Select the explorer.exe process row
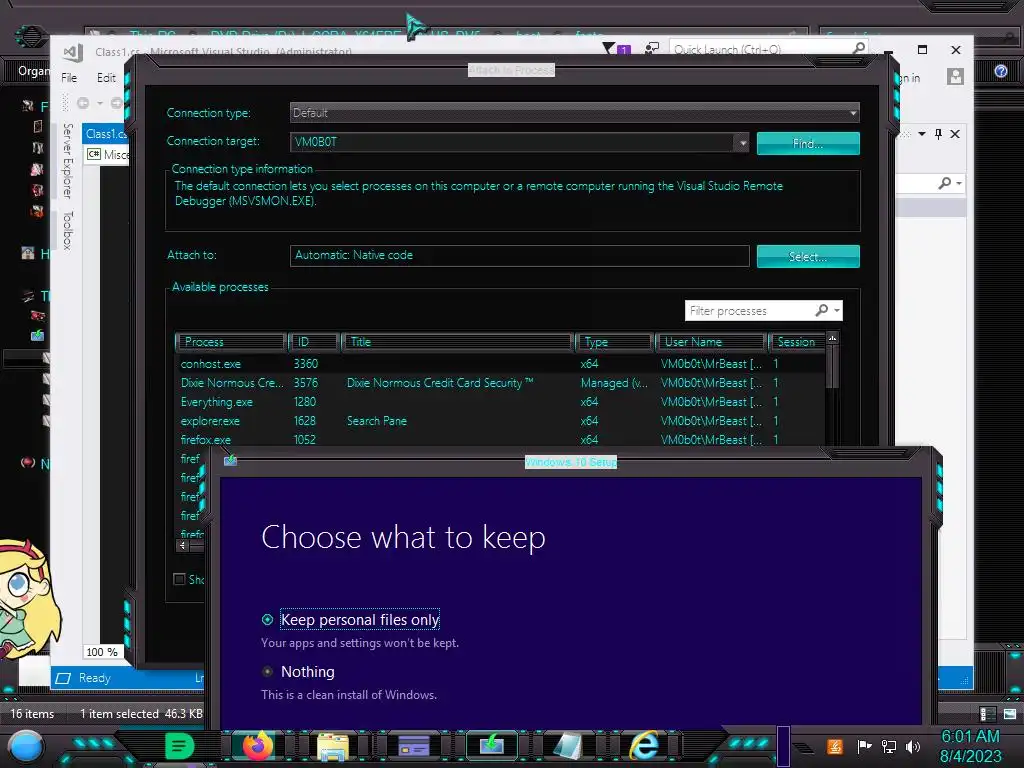Image resolution: width=1024 pixels, height=768 pixels. coord(500,421)
